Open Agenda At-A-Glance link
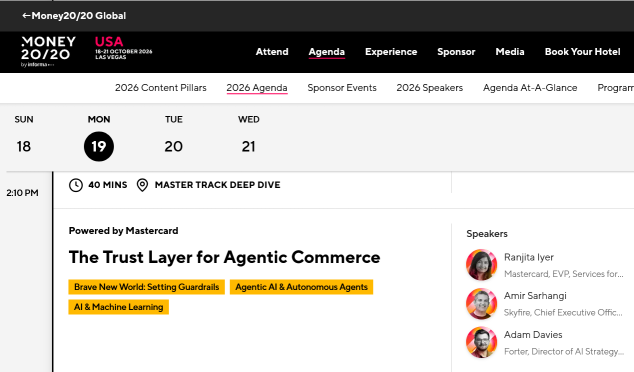634x372 pixels. pos(530,88)
